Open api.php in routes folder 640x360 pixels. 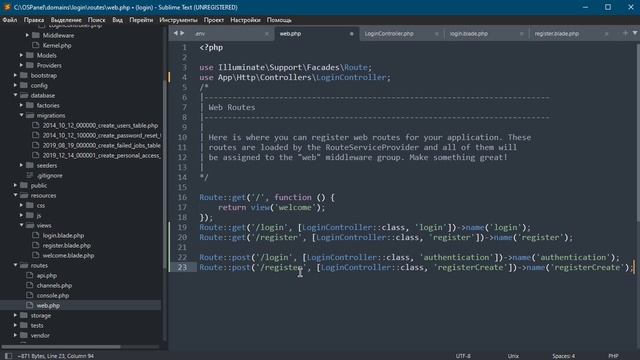coord(47,276)
